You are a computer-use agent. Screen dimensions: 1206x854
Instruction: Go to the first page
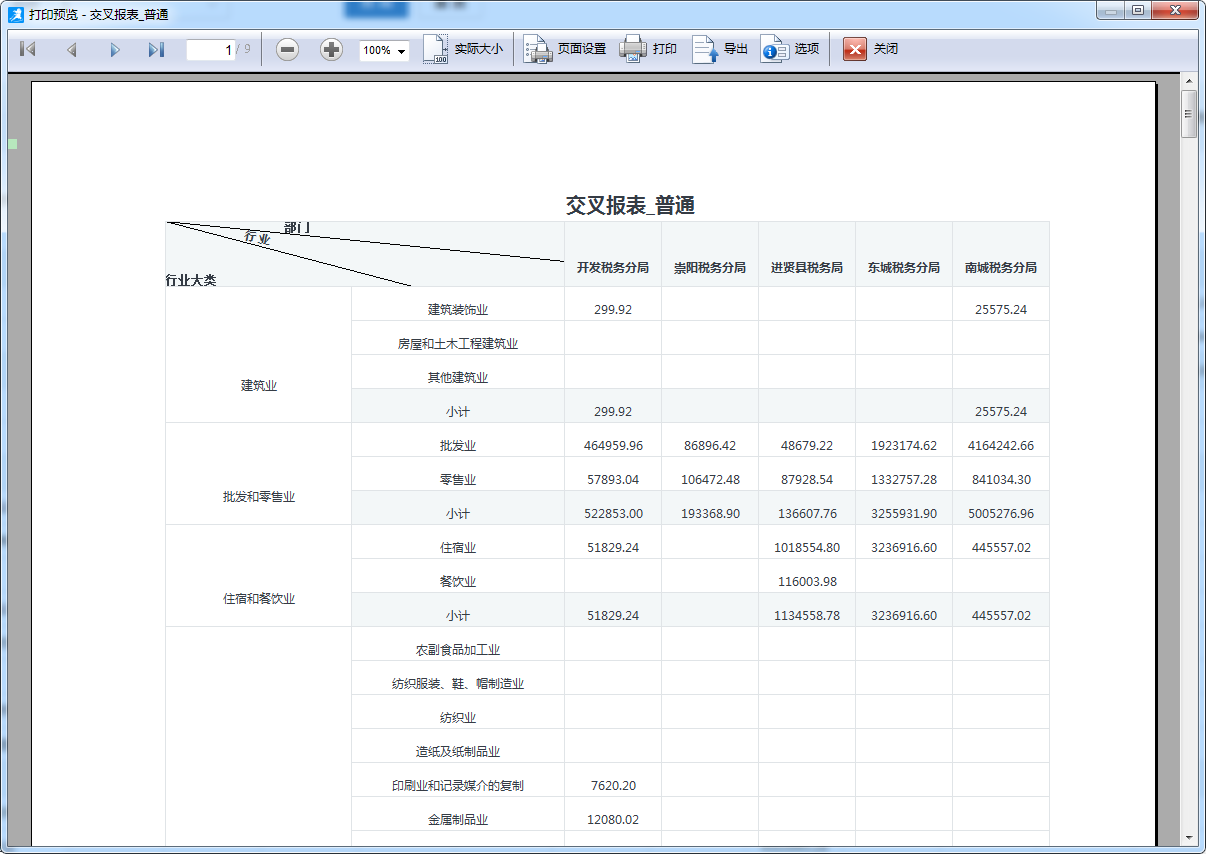[x=28, y=49]
